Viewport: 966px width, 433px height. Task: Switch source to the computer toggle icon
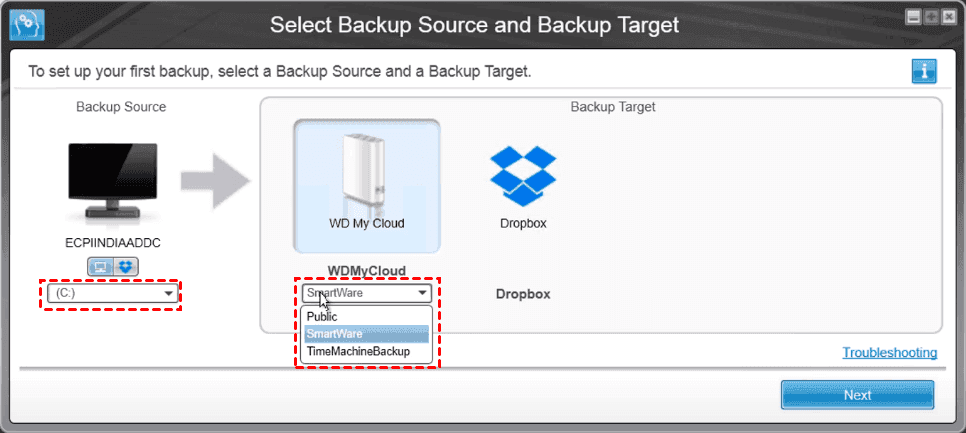[x=101, y=266]
